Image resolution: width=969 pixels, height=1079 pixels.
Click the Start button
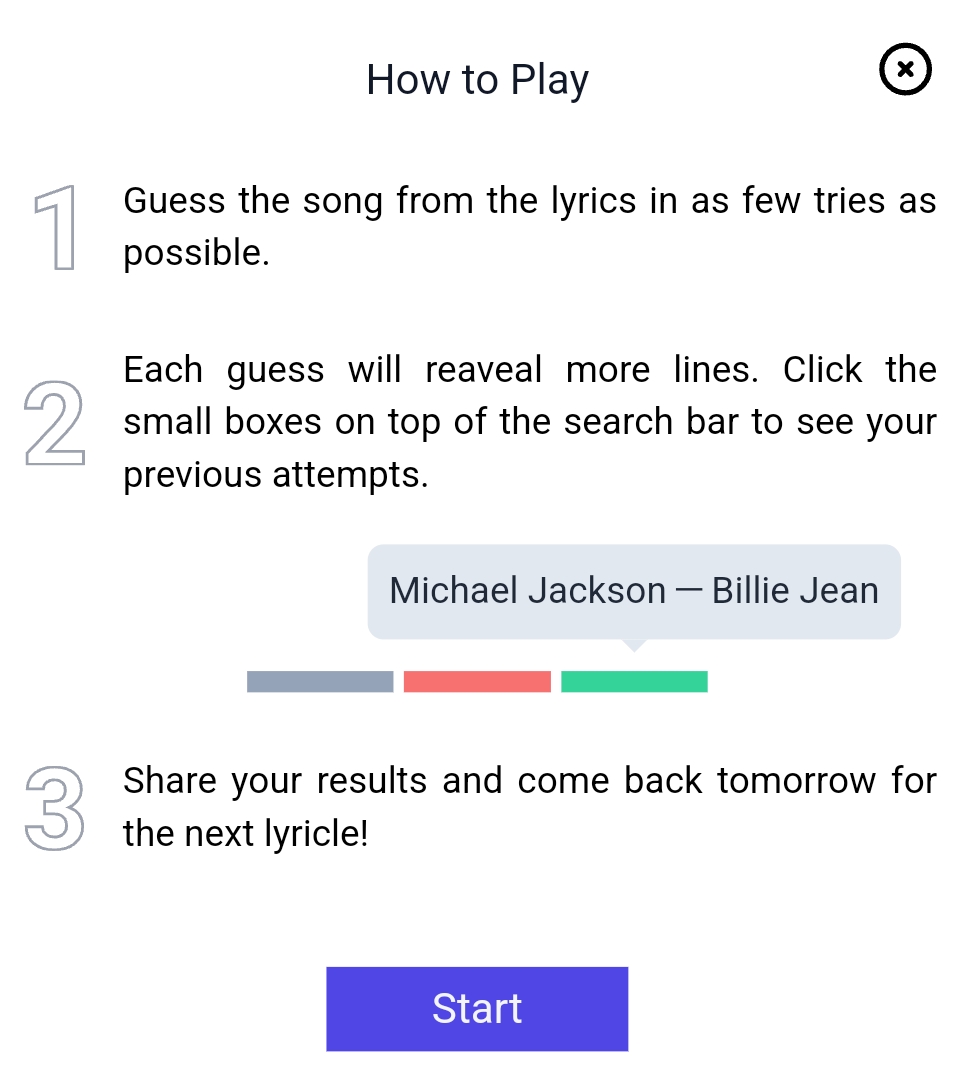coord(477,1008)
